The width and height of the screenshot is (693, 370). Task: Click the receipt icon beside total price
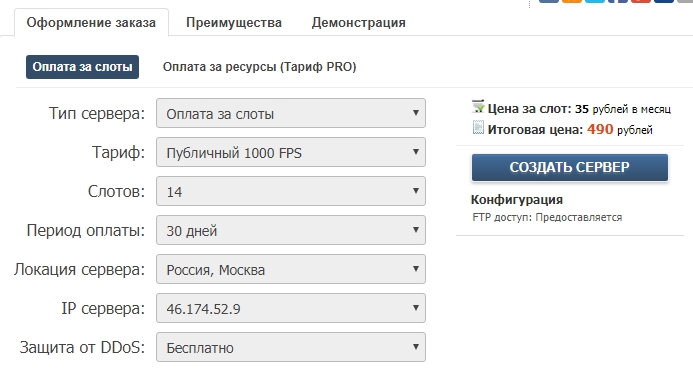click(x=478, y=128)
